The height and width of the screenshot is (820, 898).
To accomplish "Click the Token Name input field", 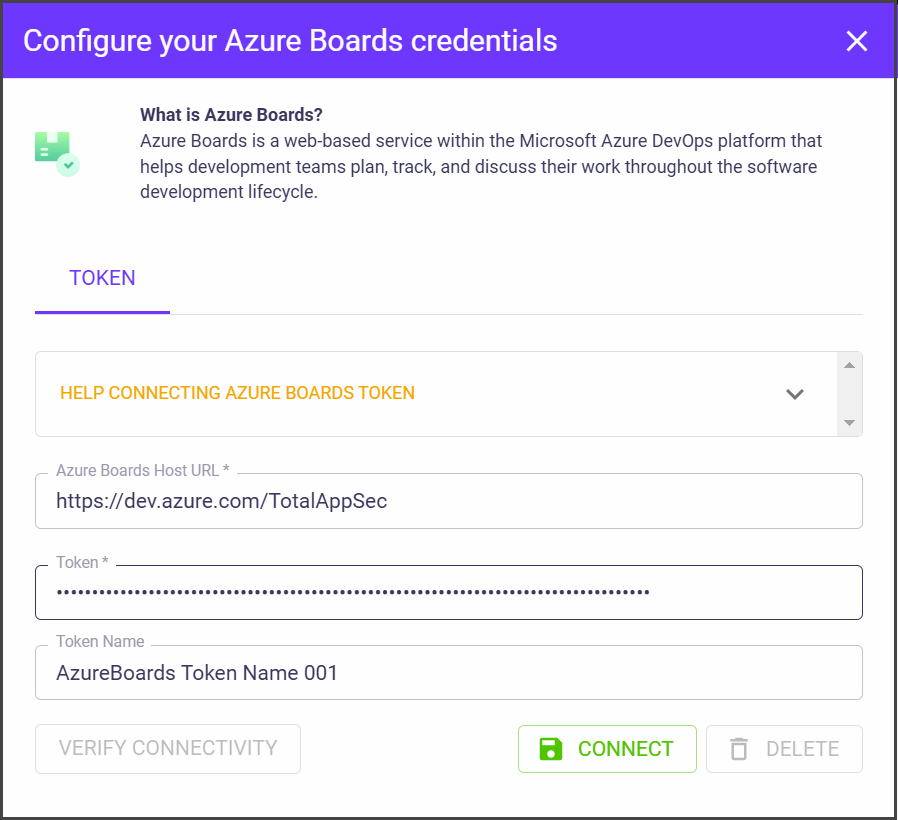I will [x=448, y=673].
